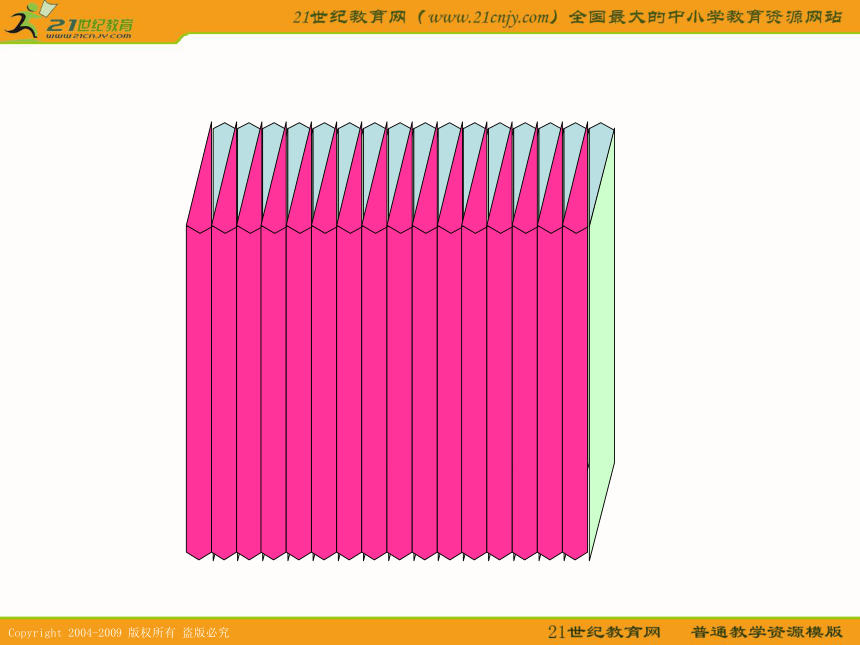Viewport: 860px width, 645px height.
Task: Open the www.21cnjy.com header link
Action: (x=489, y=17)
